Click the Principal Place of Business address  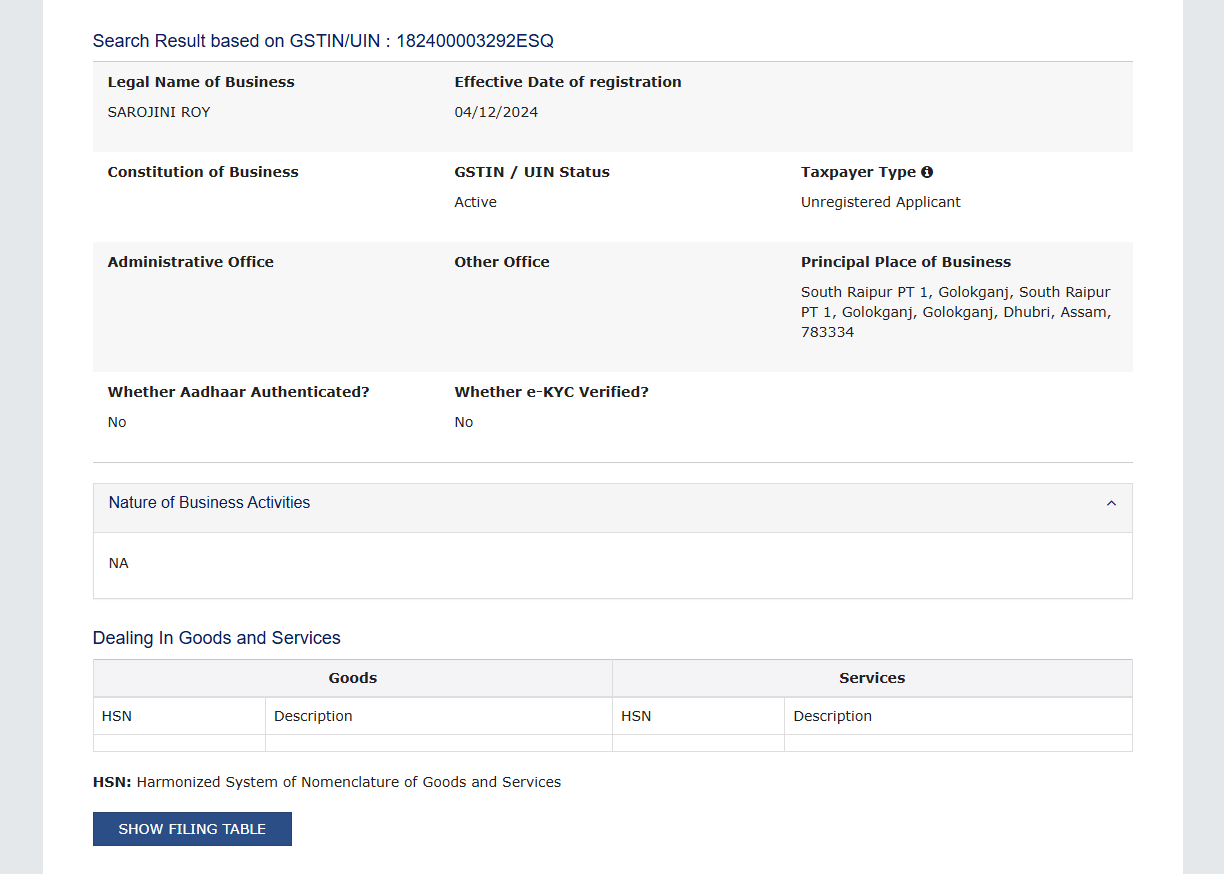[955, 312]
